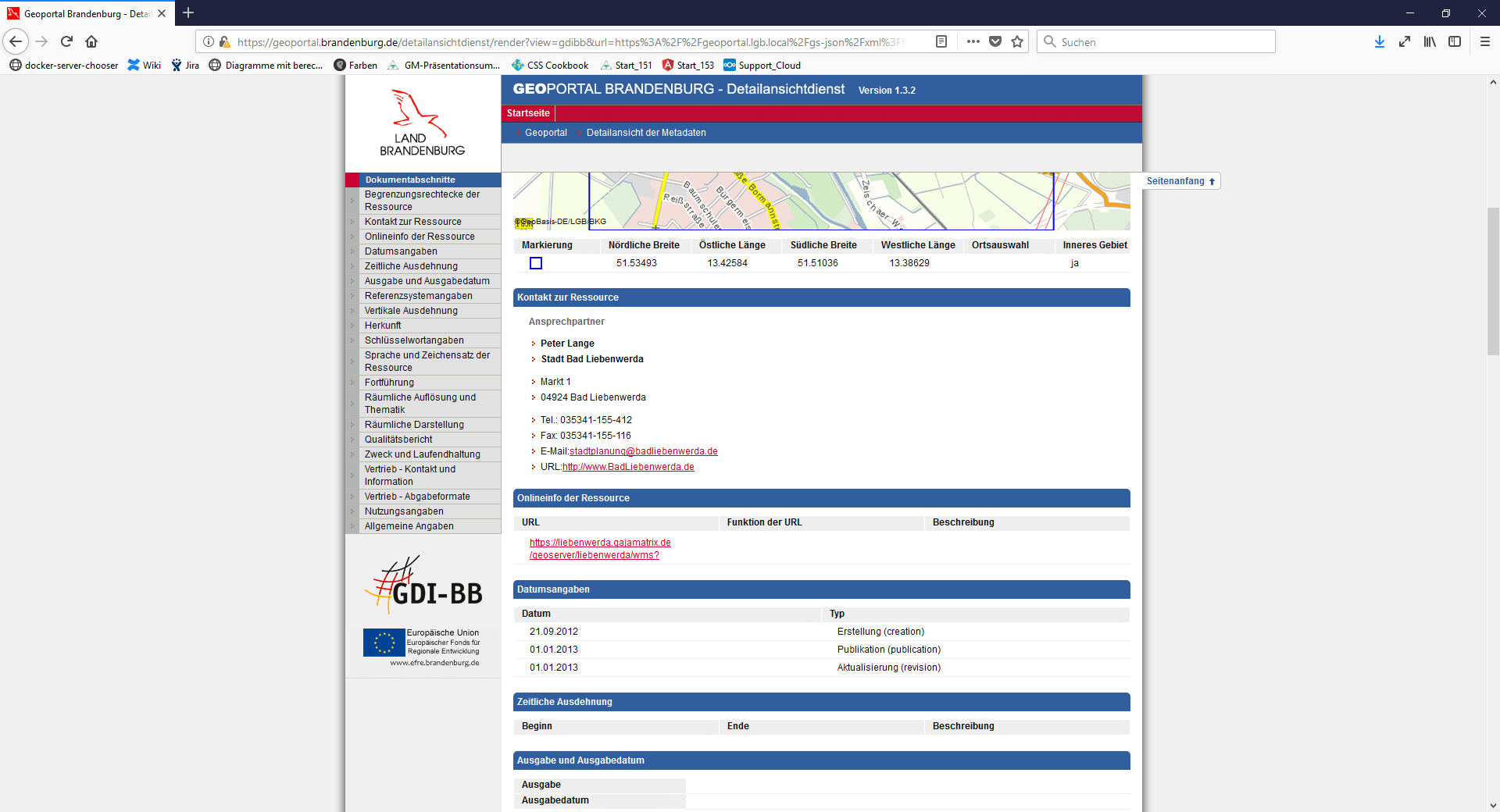Show the library bookshelf icon

pyautogui.click(x=1430, y=41)
